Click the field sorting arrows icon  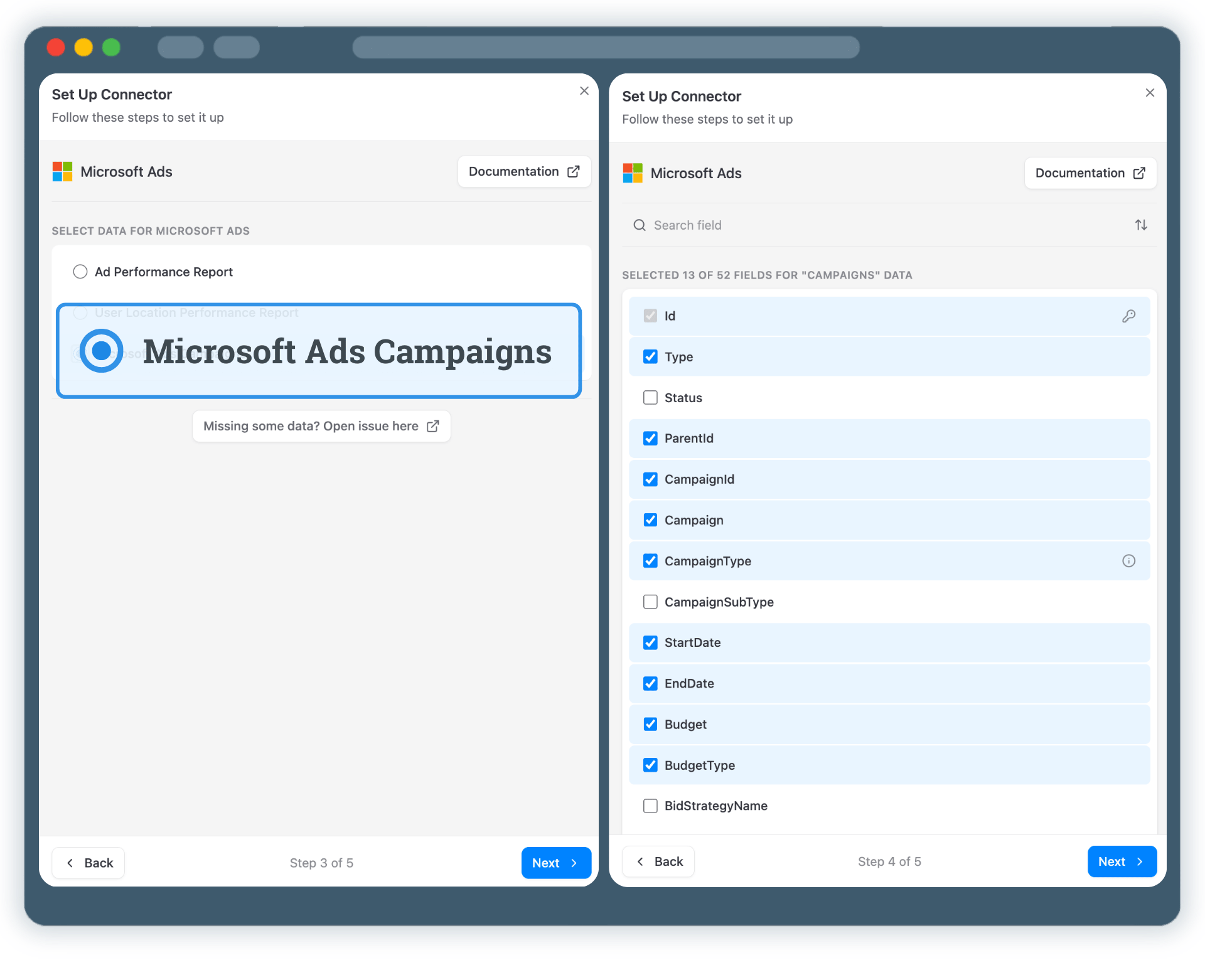click(x=1141, y=225)
